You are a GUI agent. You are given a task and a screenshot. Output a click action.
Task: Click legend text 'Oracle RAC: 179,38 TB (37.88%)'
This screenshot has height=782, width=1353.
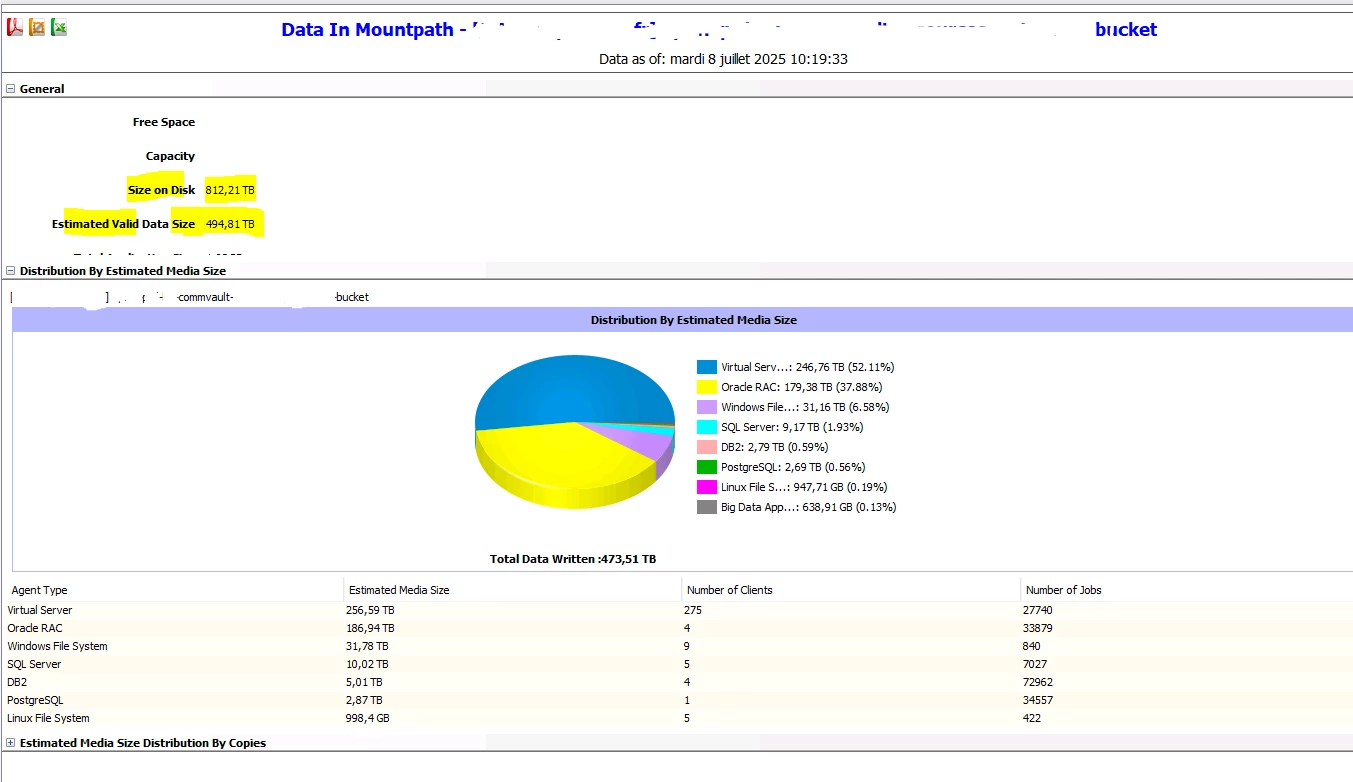pos(802,387)
